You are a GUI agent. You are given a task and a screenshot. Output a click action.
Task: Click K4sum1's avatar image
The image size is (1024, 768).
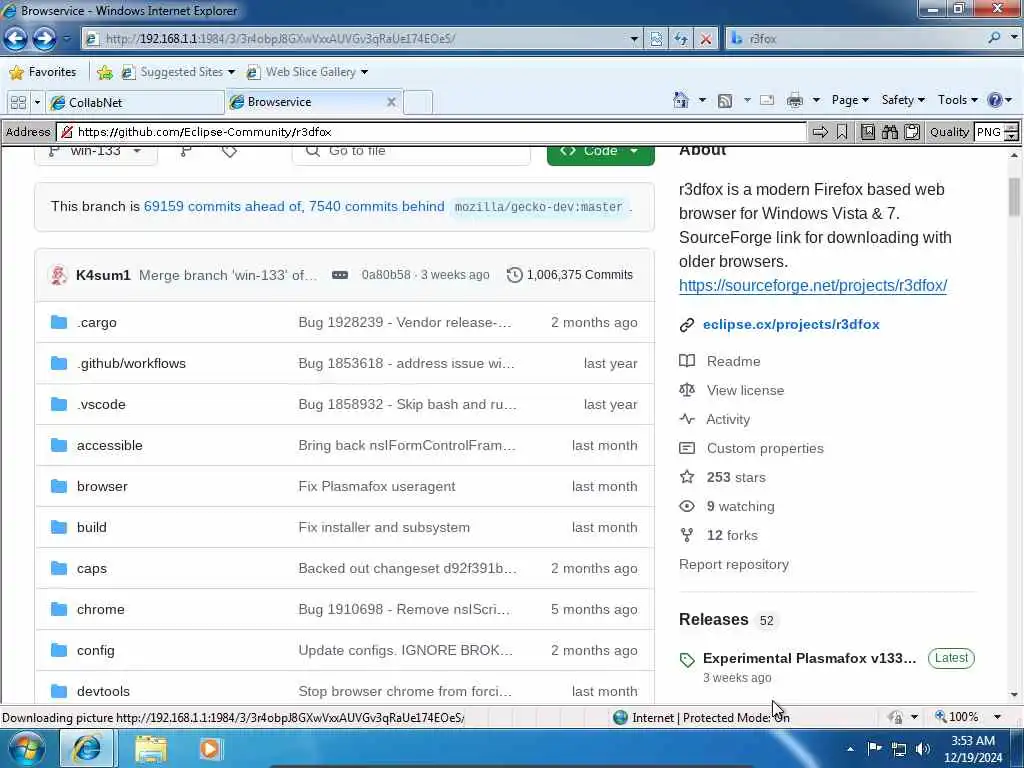59,275
